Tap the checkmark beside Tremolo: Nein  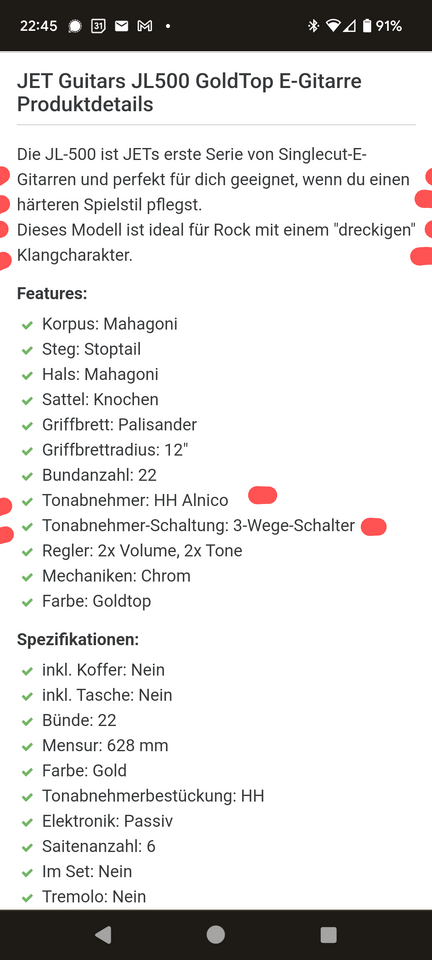(27, 898)
